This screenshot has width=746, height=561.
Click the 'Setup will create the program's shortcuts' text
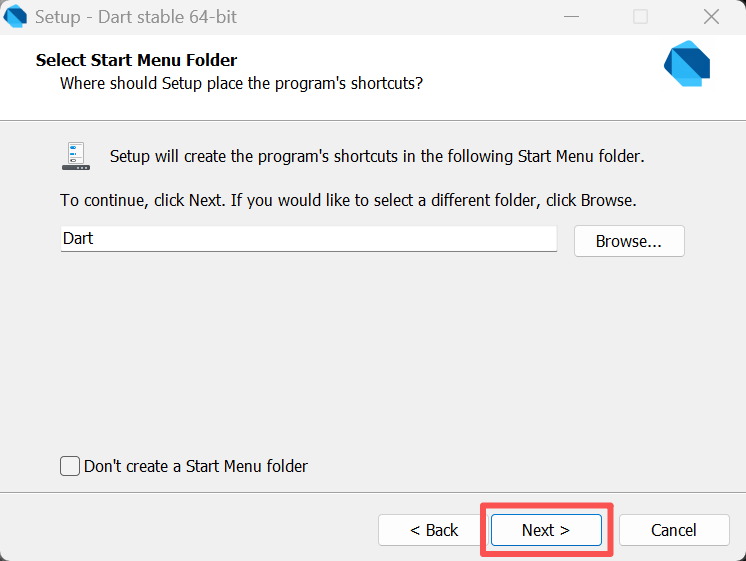point(377,156)
